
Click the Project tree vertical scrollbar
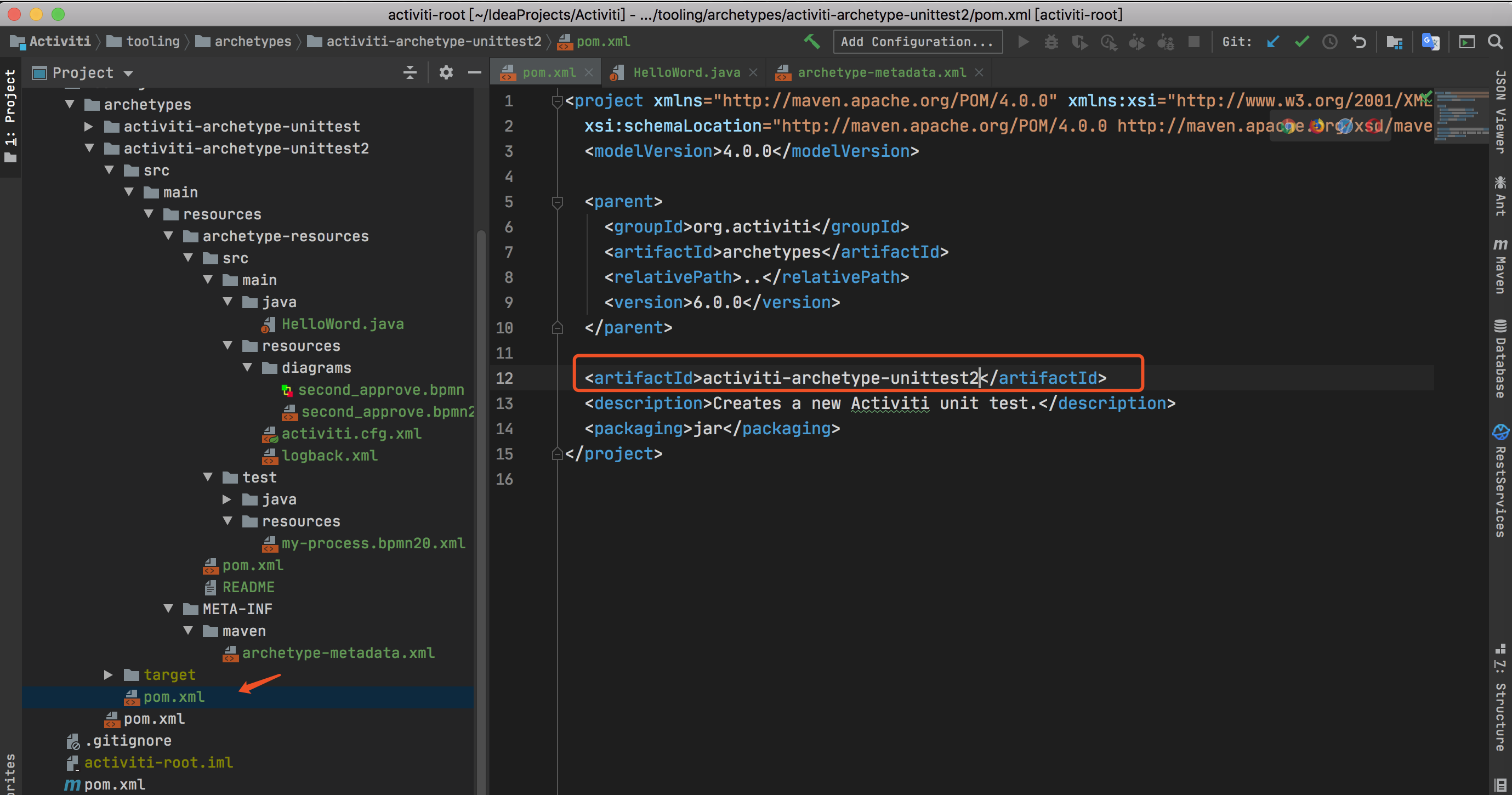click(x=481, y=511)
